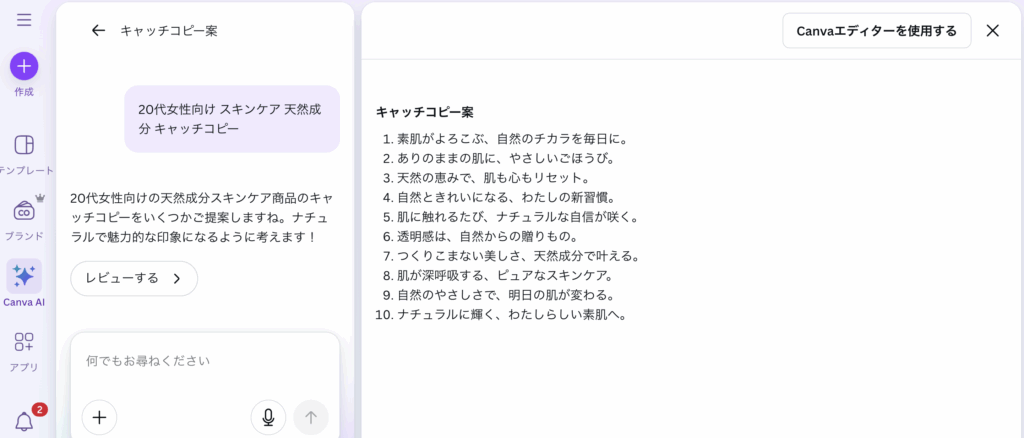The height and width of the screenshot is (438, 1024).
Task: Expand the レビューする chevron button
Action: (x=134, y=278)
